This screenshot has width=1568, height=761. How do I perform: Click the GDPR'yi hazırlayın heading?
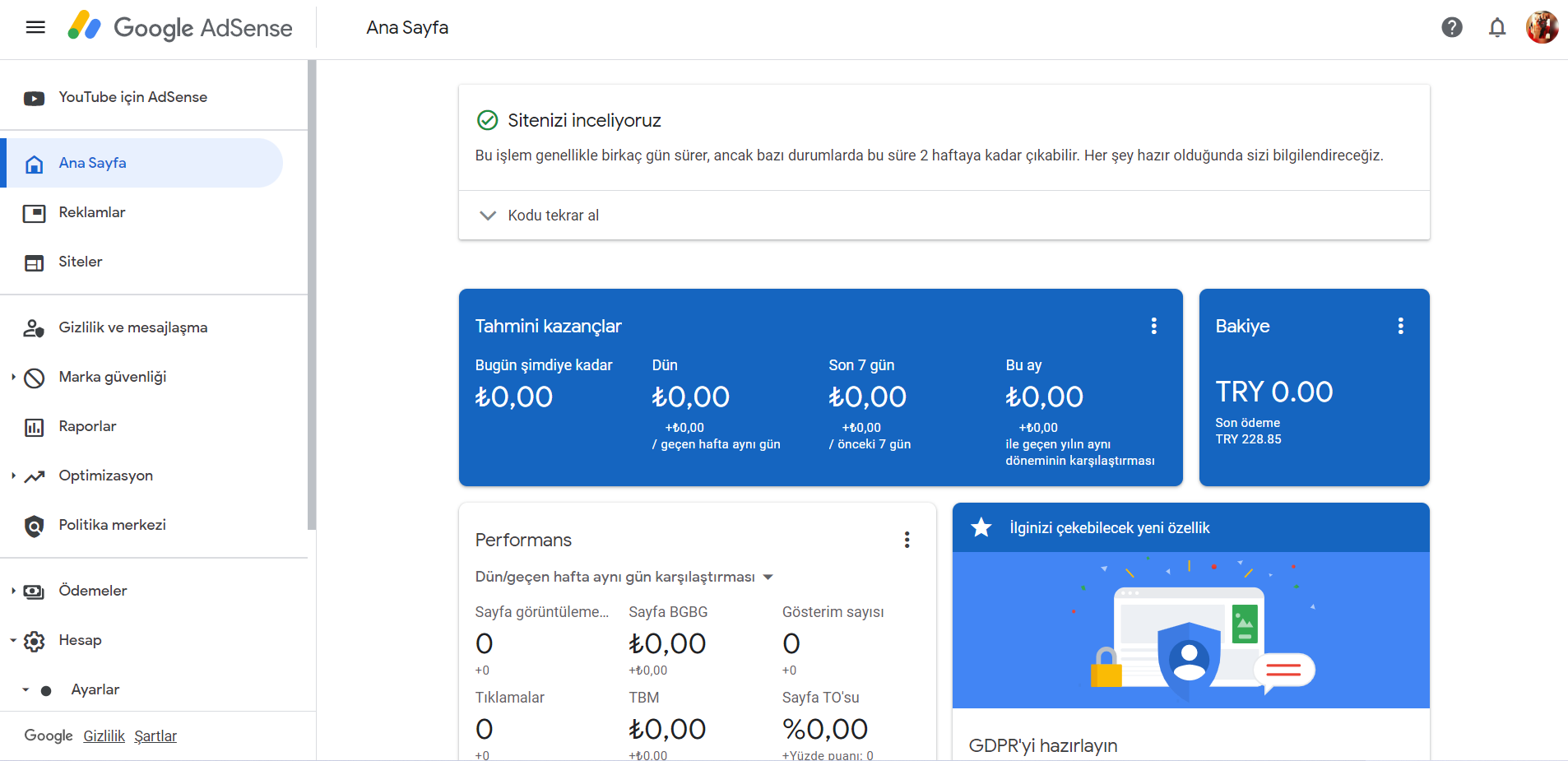tap(1042, 745)
